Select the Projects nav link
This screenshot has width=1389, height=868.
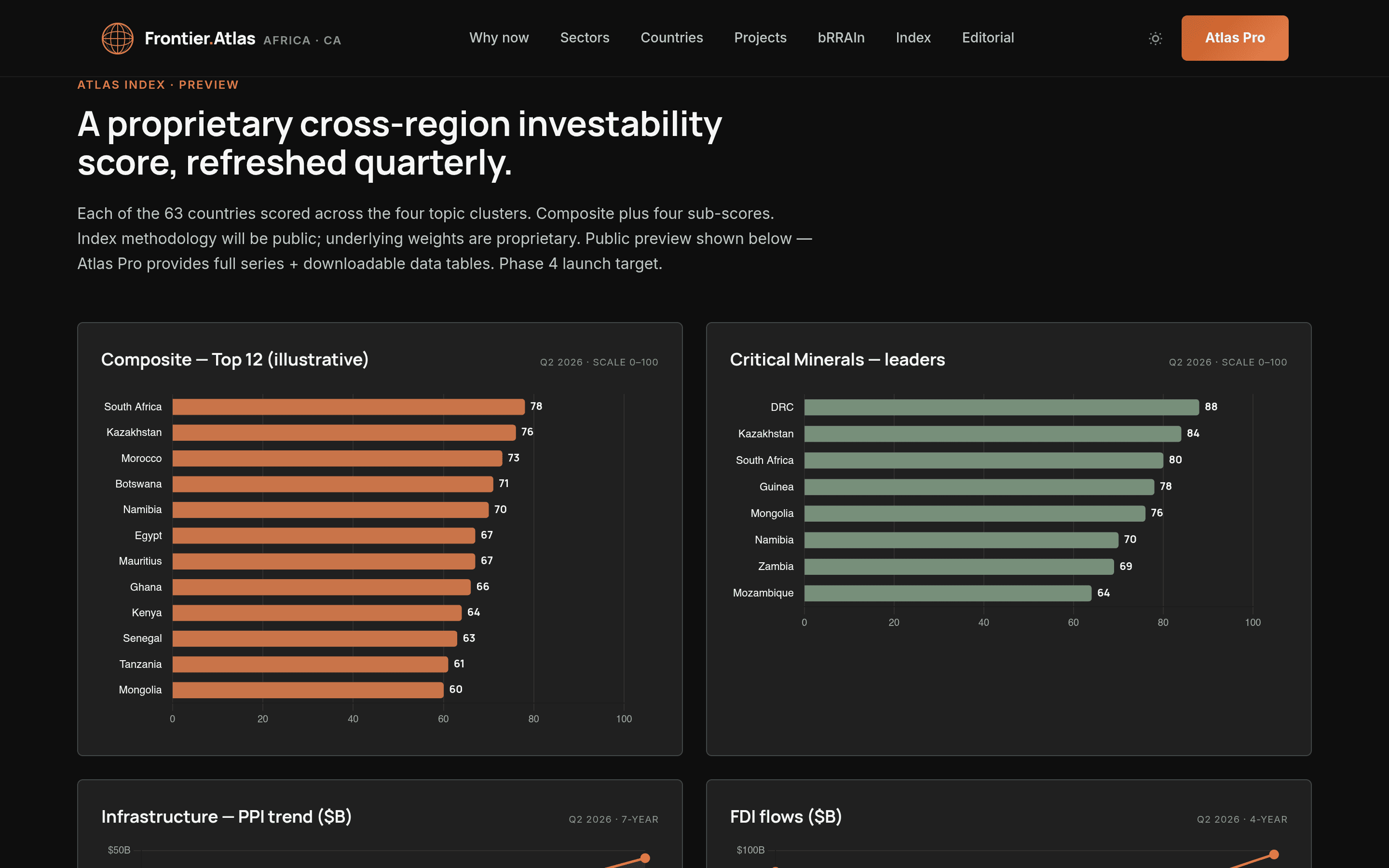tap(760, 38)
